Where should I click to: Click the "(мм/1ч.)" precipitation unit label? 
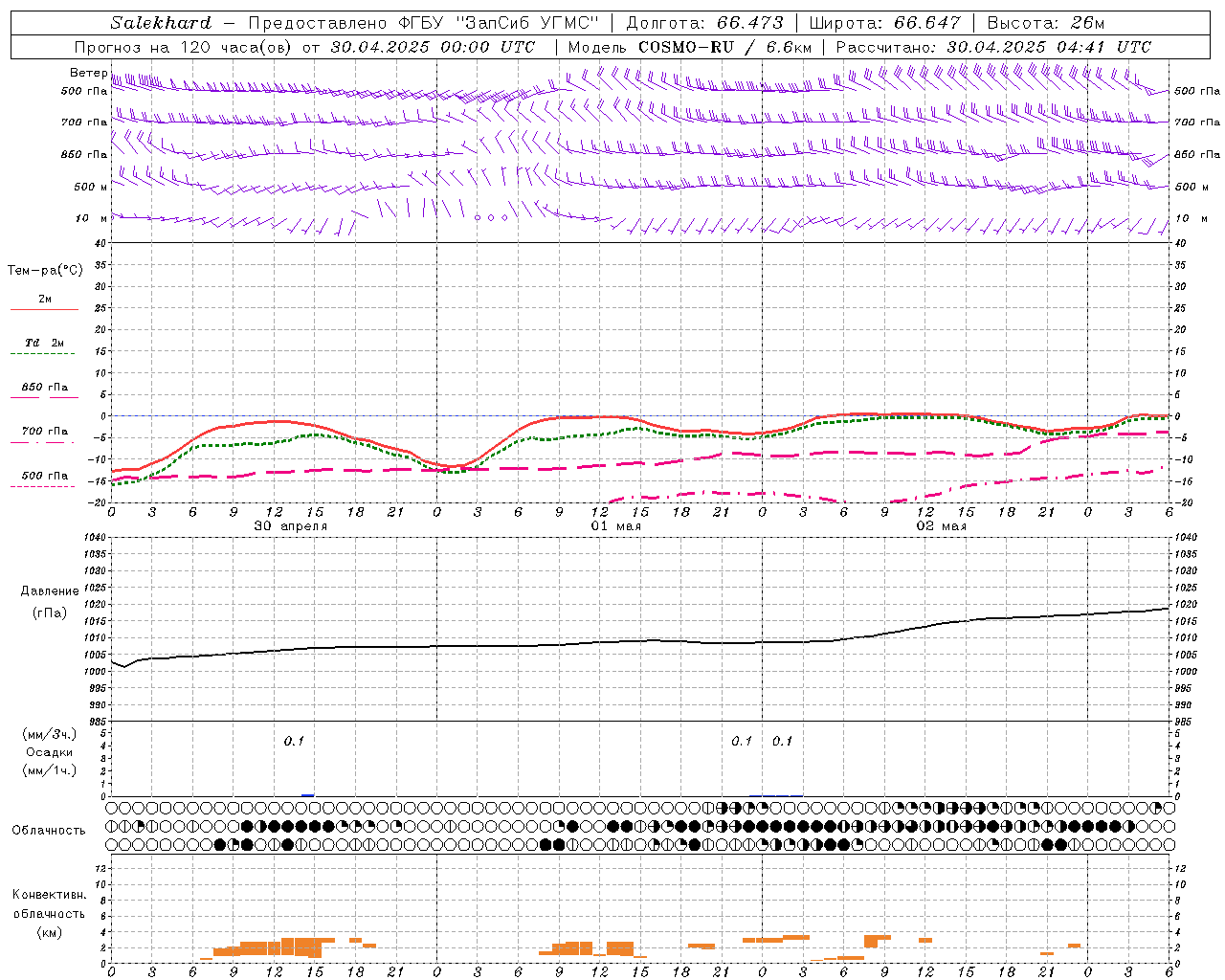tap(49, 770)
